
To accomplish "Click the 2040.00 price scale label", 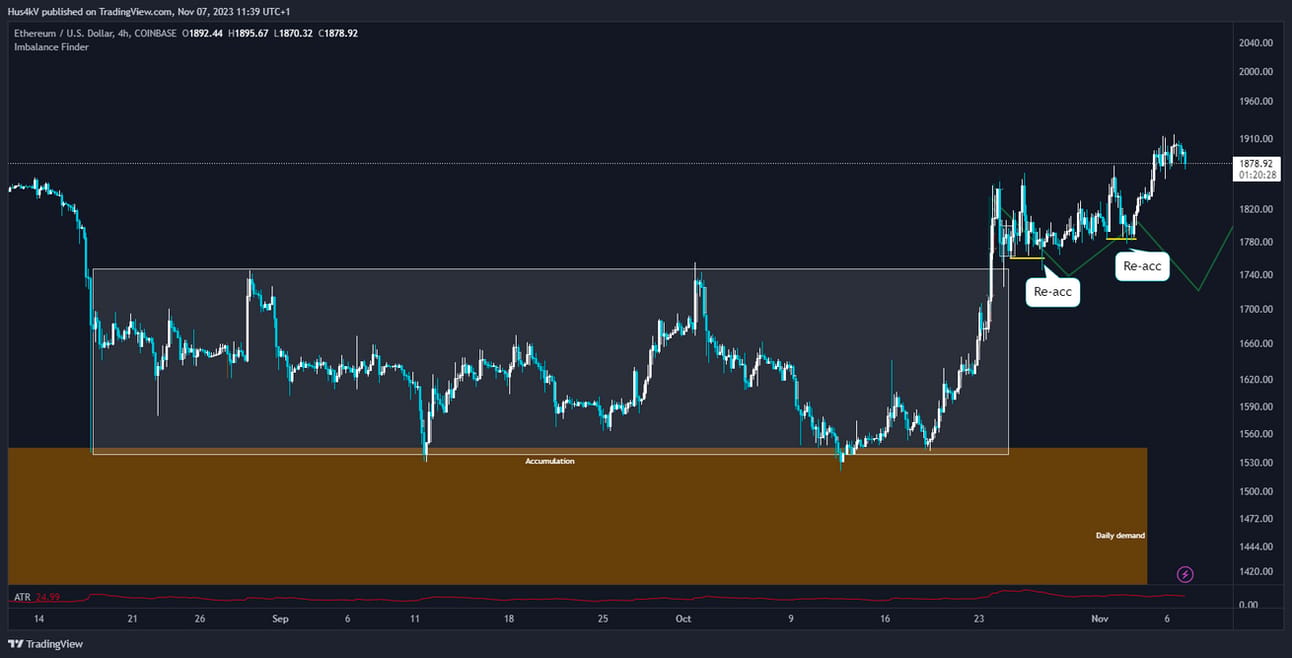I will pyautogui.click(x=1255, y=43).
